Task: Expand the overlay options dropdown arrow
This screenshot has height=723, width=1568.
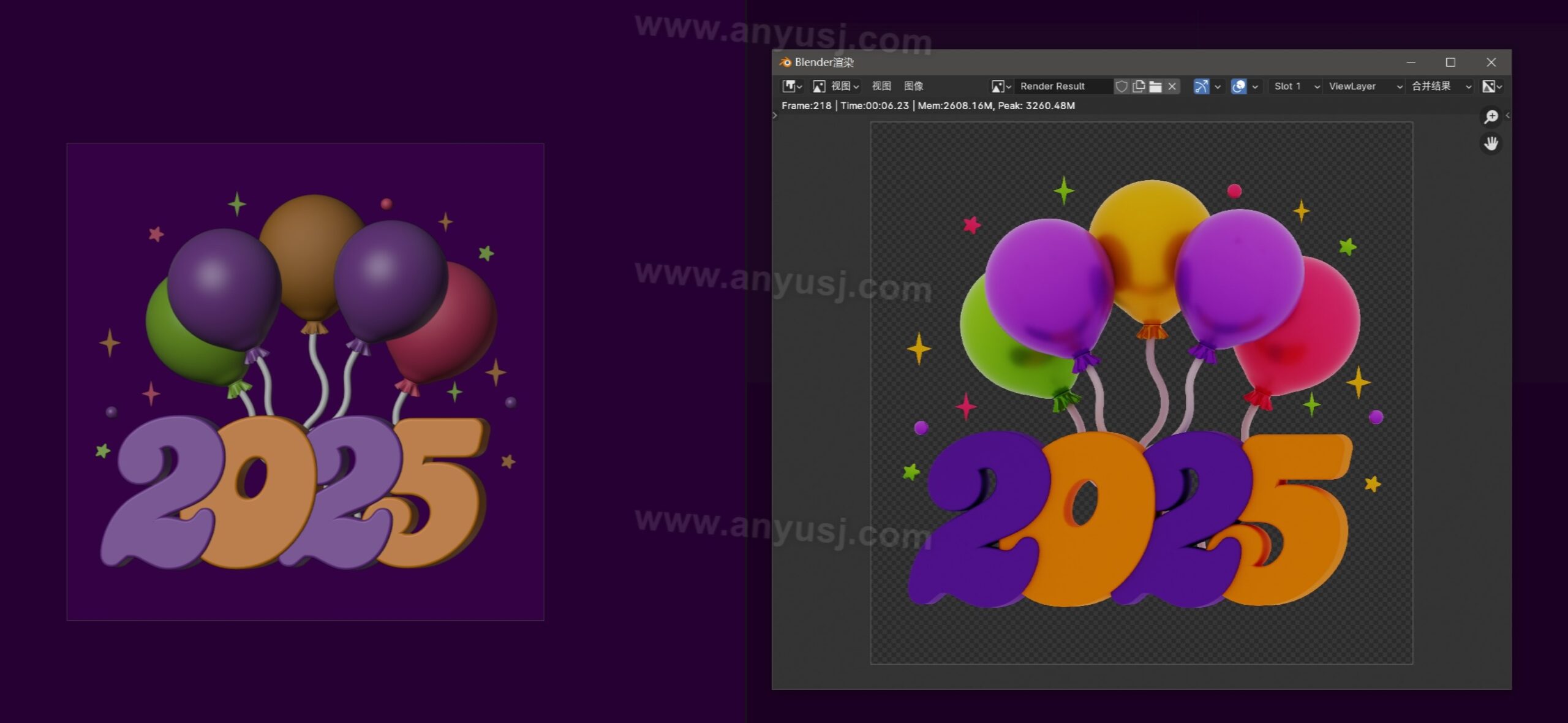Action: pyautogui.click(x=1255, y=86)
